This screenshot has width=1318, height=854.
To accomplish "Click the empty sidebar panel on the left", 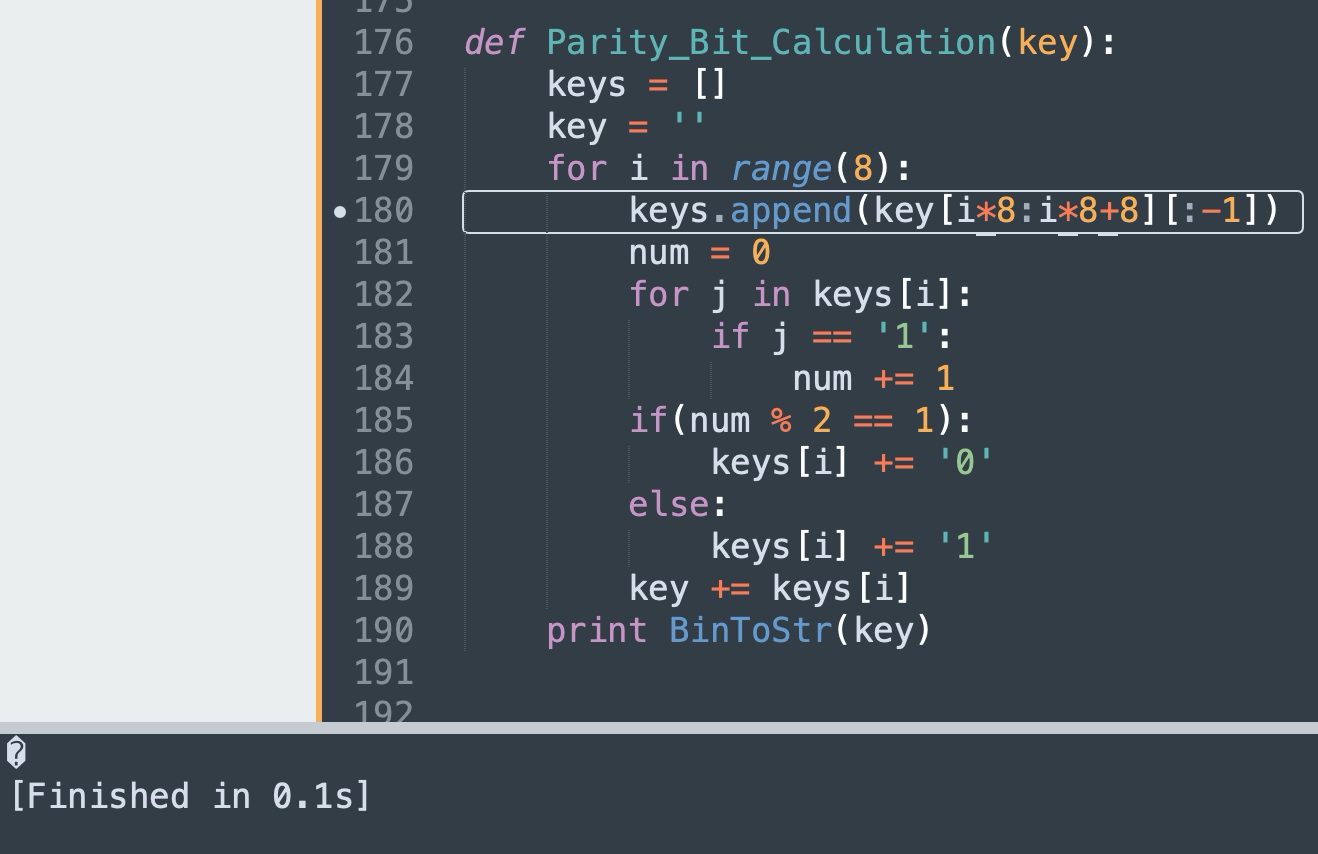I will [x=158, y=360].
